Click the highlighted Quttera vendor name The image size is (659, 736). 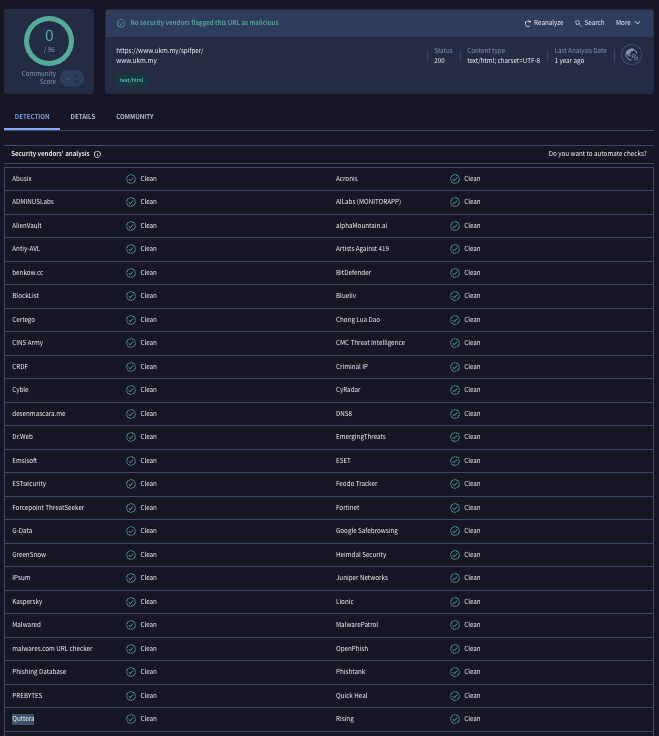click(23, 719)
